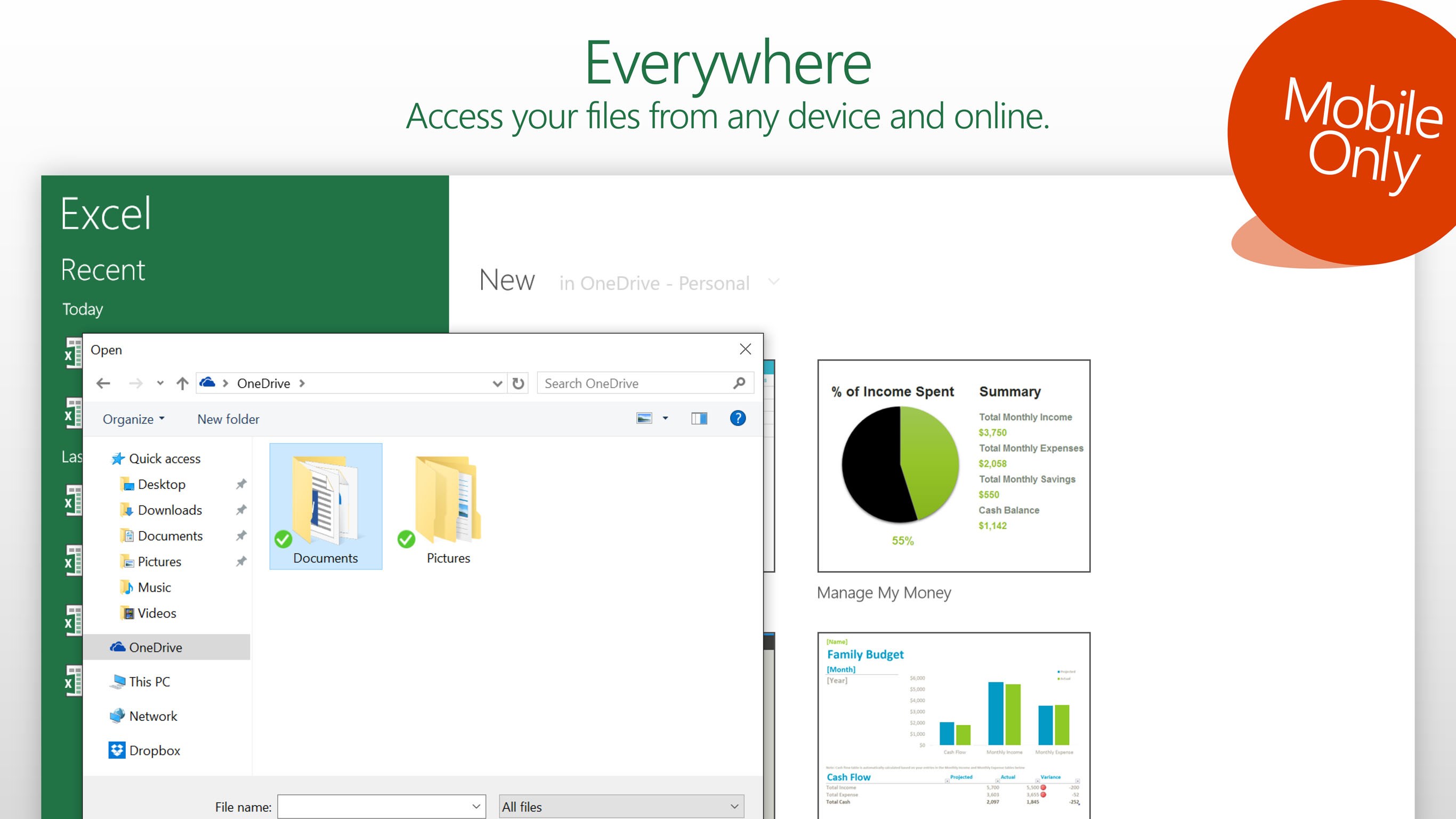Screen dimensions: 1456x819
Task: Select Network in the navigation pane
Action: [x=152, y=716]
